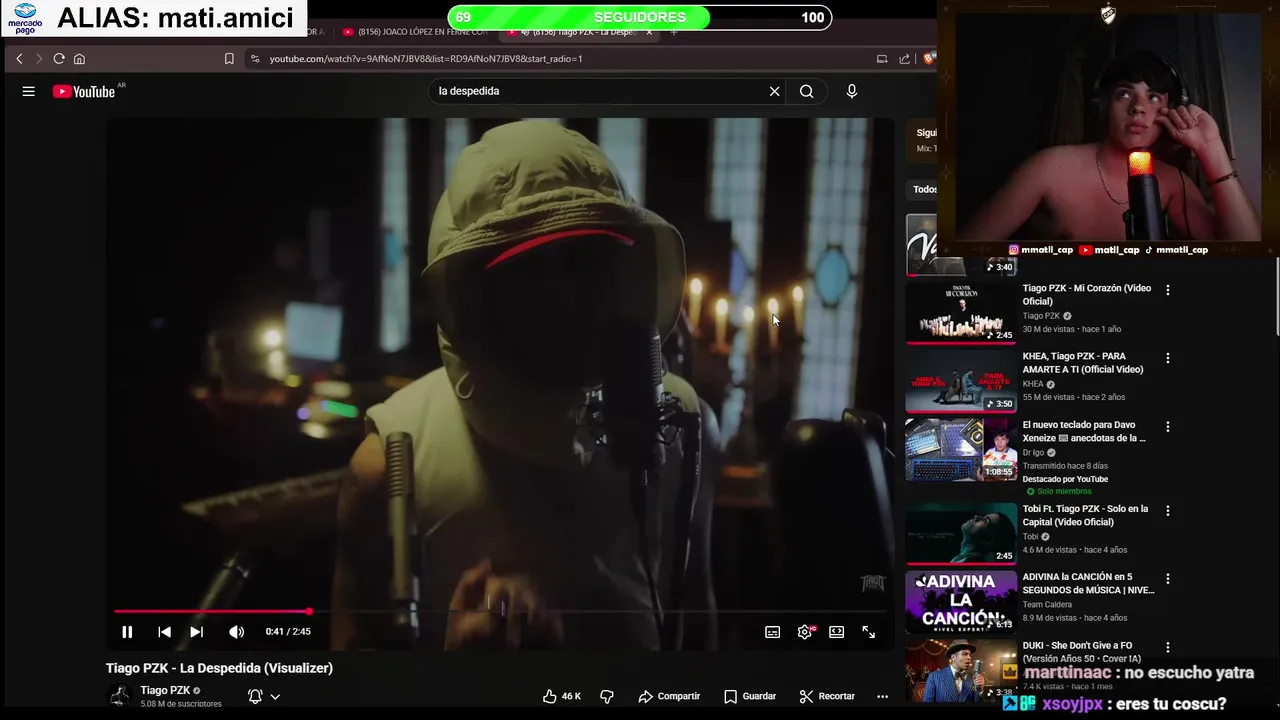Toggle the notification bell for Tiago PZK

[x=255, y=696]
